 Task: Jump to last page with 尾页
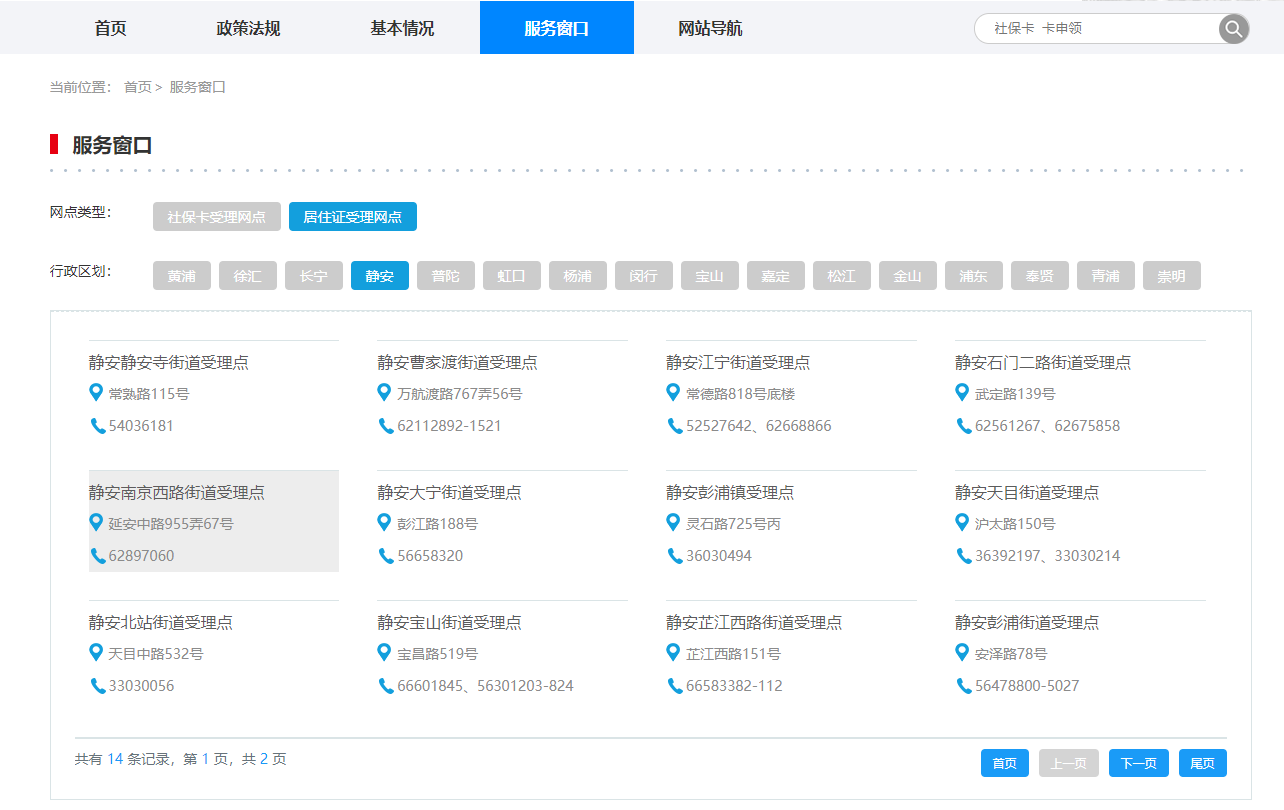1203,763
